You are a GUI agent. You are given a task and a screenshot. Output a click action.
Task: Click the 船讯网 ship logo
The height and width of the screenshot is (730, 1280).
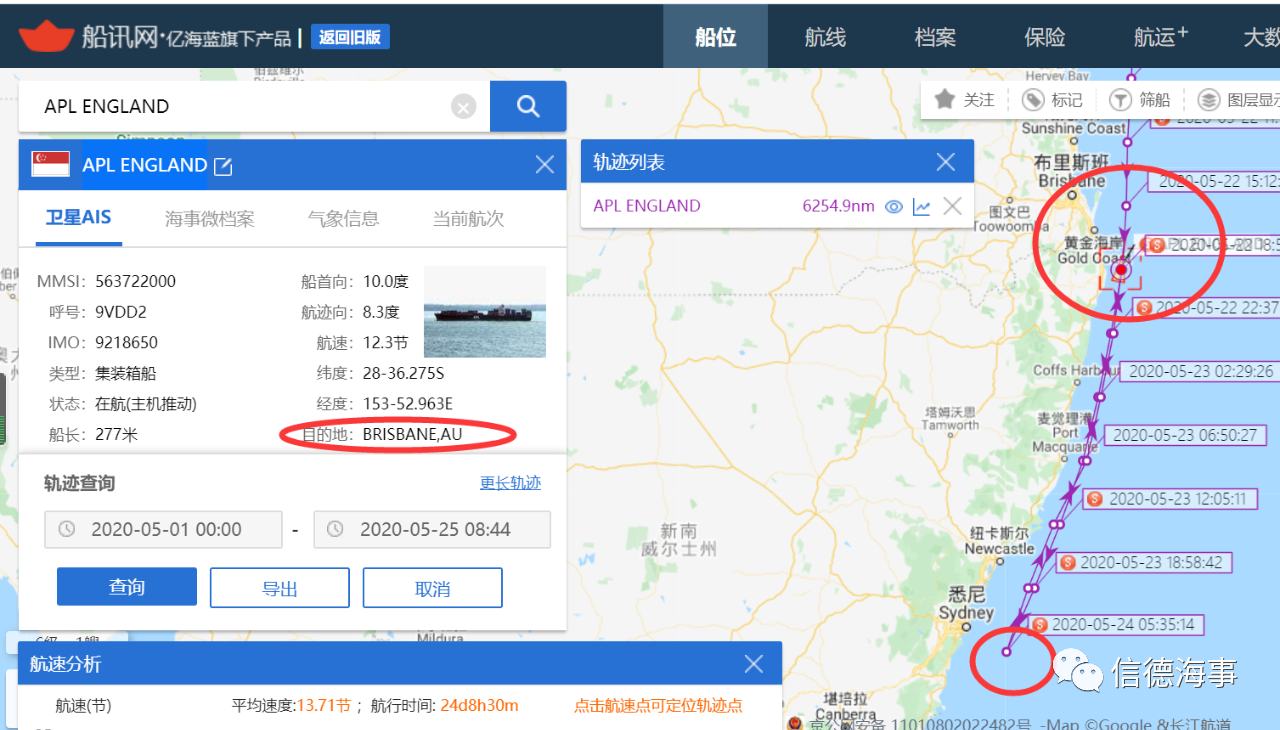[x=47, y=36]
